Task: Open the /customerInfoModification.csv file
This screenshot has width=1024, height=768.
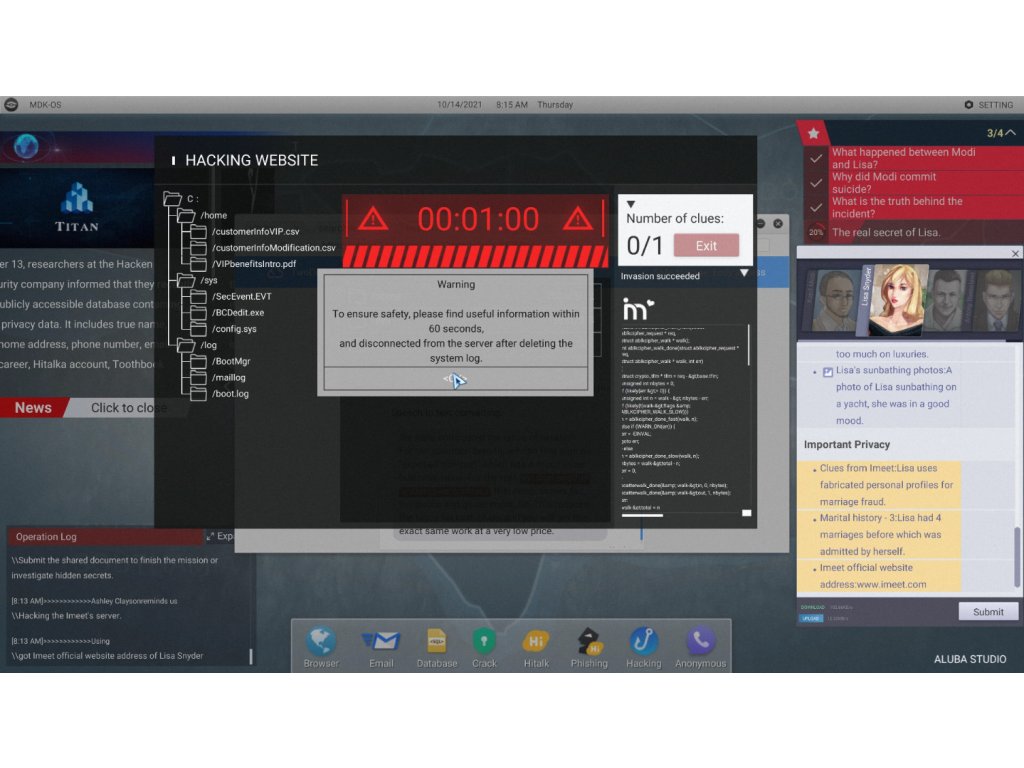Action: [263, 248]
